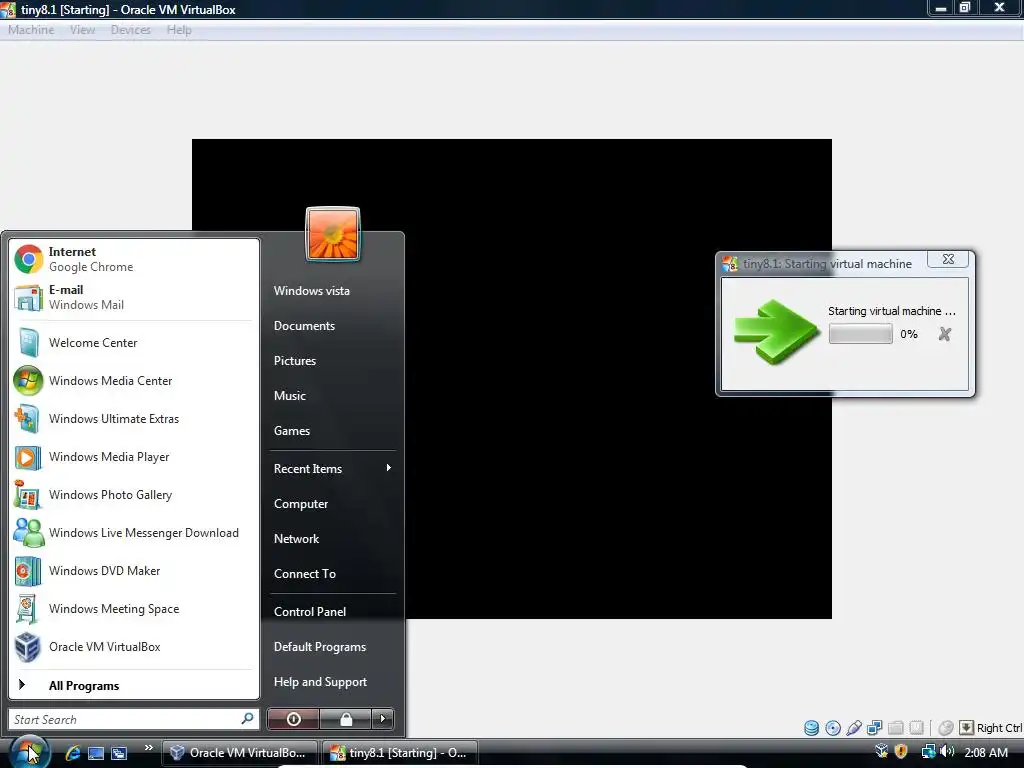1024x768 pixels.
Task: Open Documents folder
Action: [x=304, y=326]
